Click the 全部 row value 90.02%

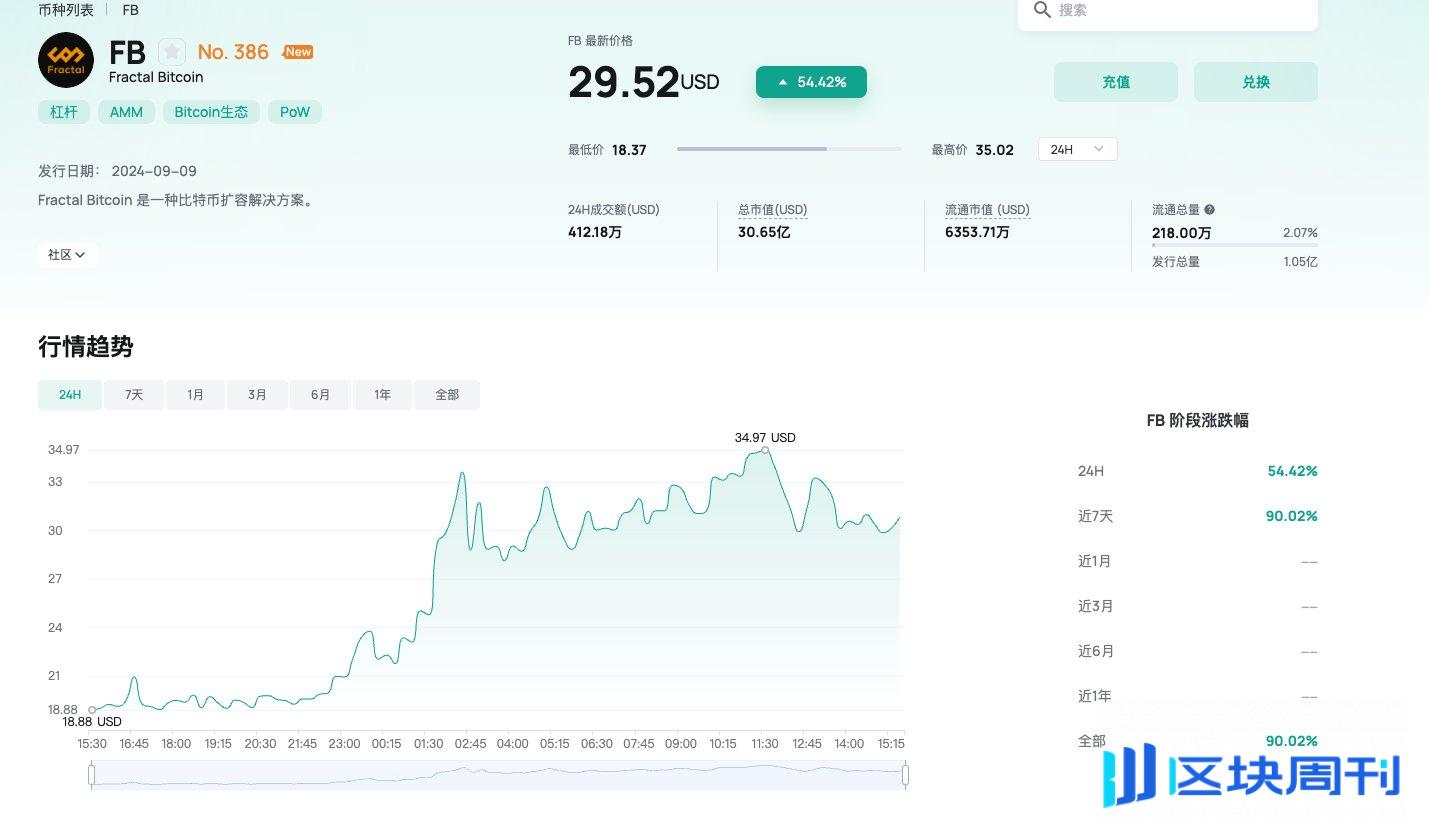click(x=1292, y=741)
